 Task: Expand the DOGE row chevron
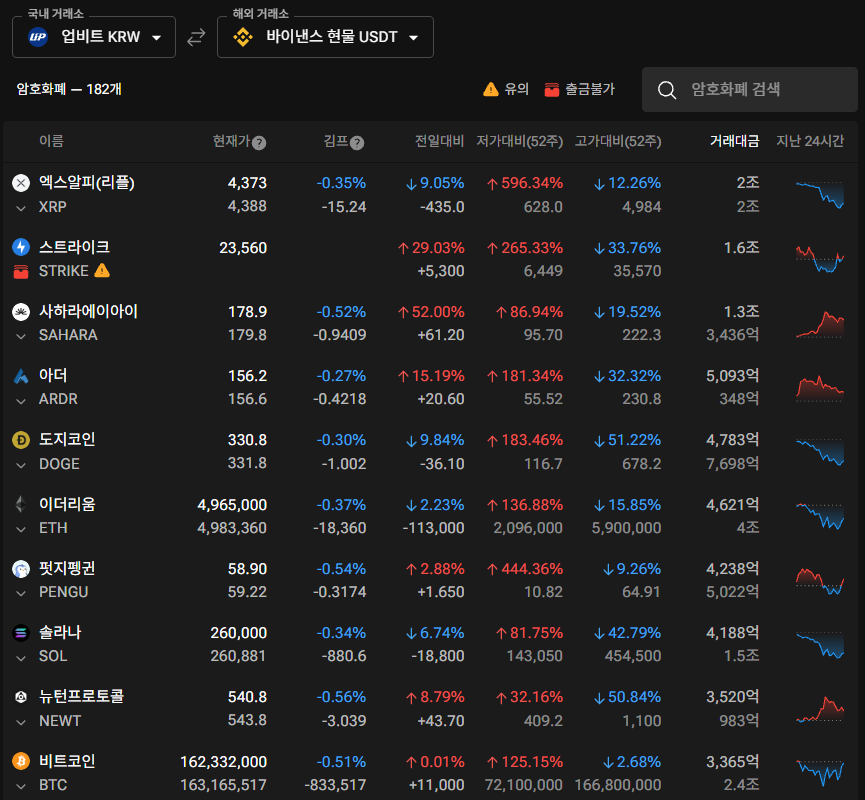click(x=21, y=465)
